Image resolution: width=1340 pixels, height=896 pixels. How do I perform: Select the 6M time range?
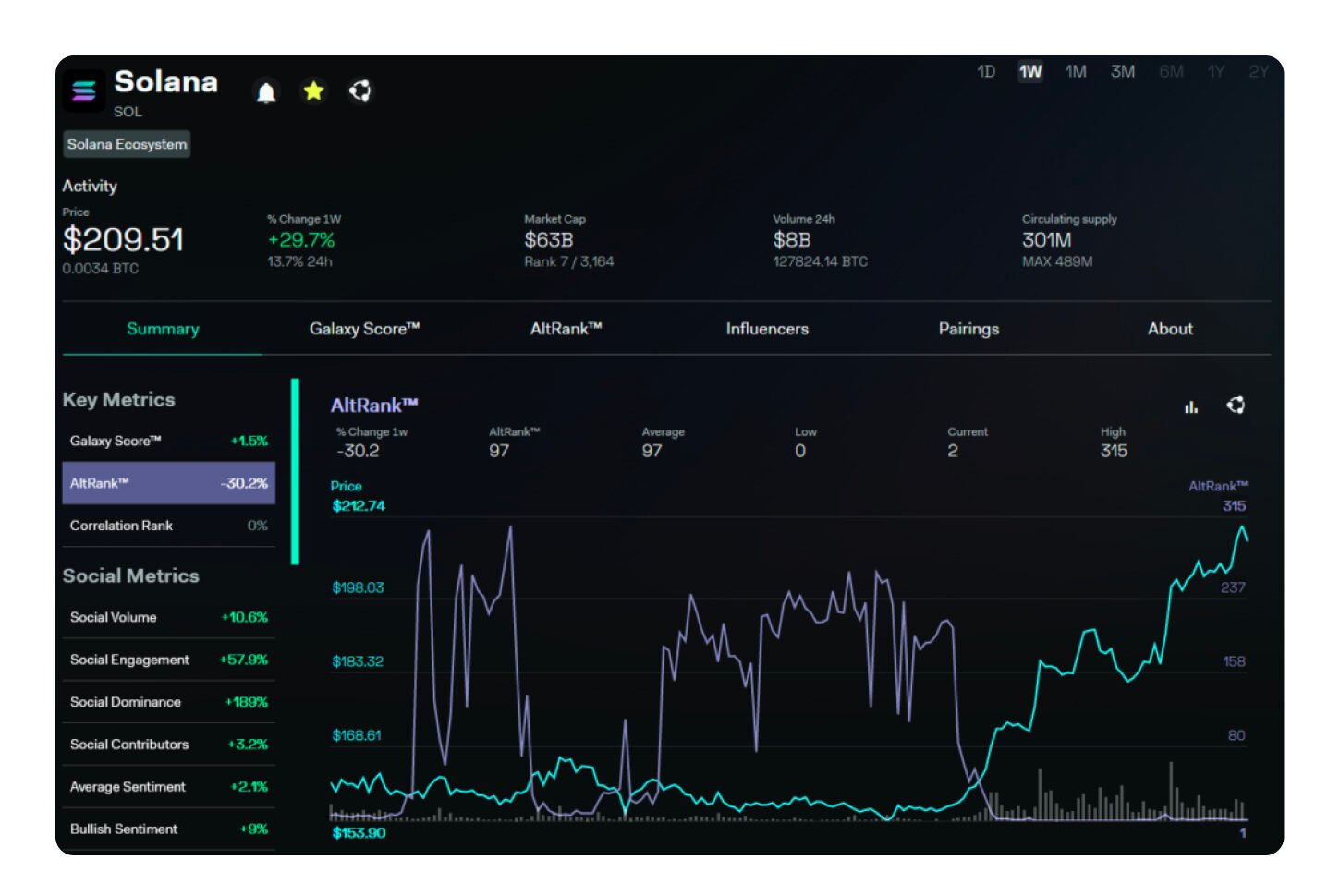tap(1171, 72)
